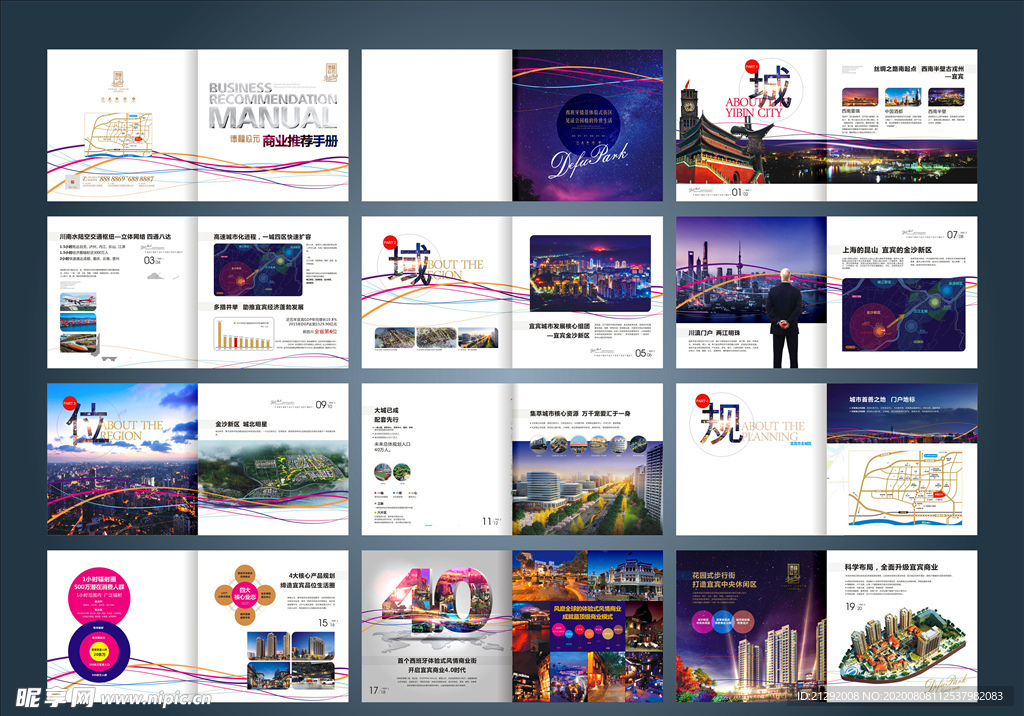
Task: Click the 商业推荐手册 cover title
Action: (x=300, y=140)
